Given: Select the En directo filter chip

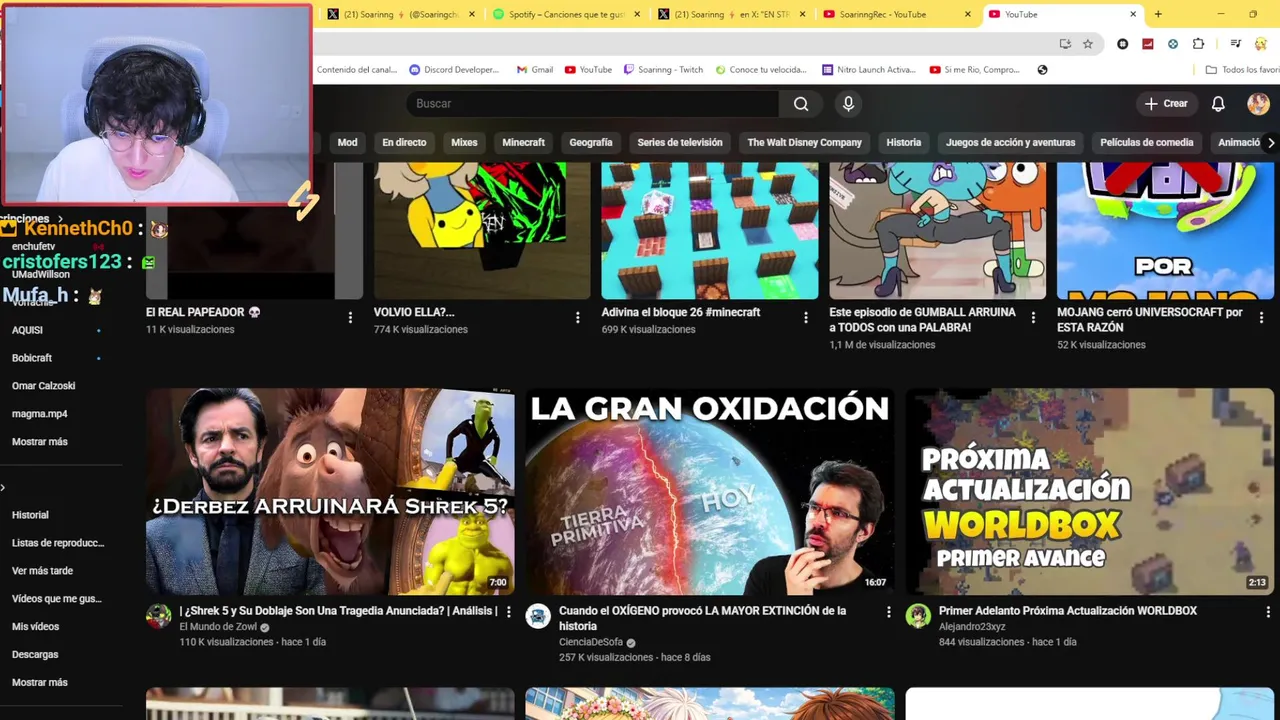Looking at the screenshot, I should point(404,142).
